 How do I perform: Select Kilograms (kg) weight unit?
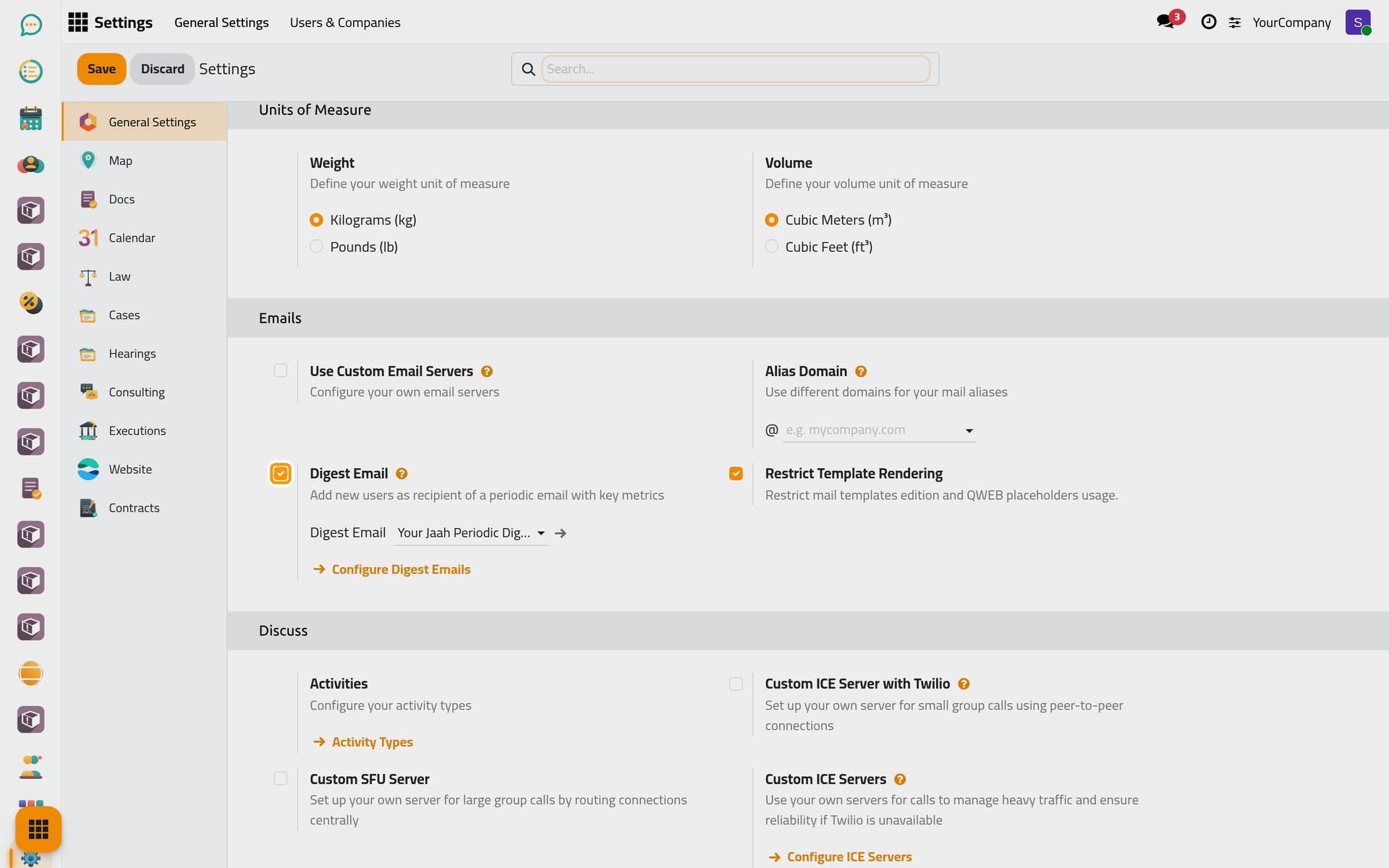[316, 220]
